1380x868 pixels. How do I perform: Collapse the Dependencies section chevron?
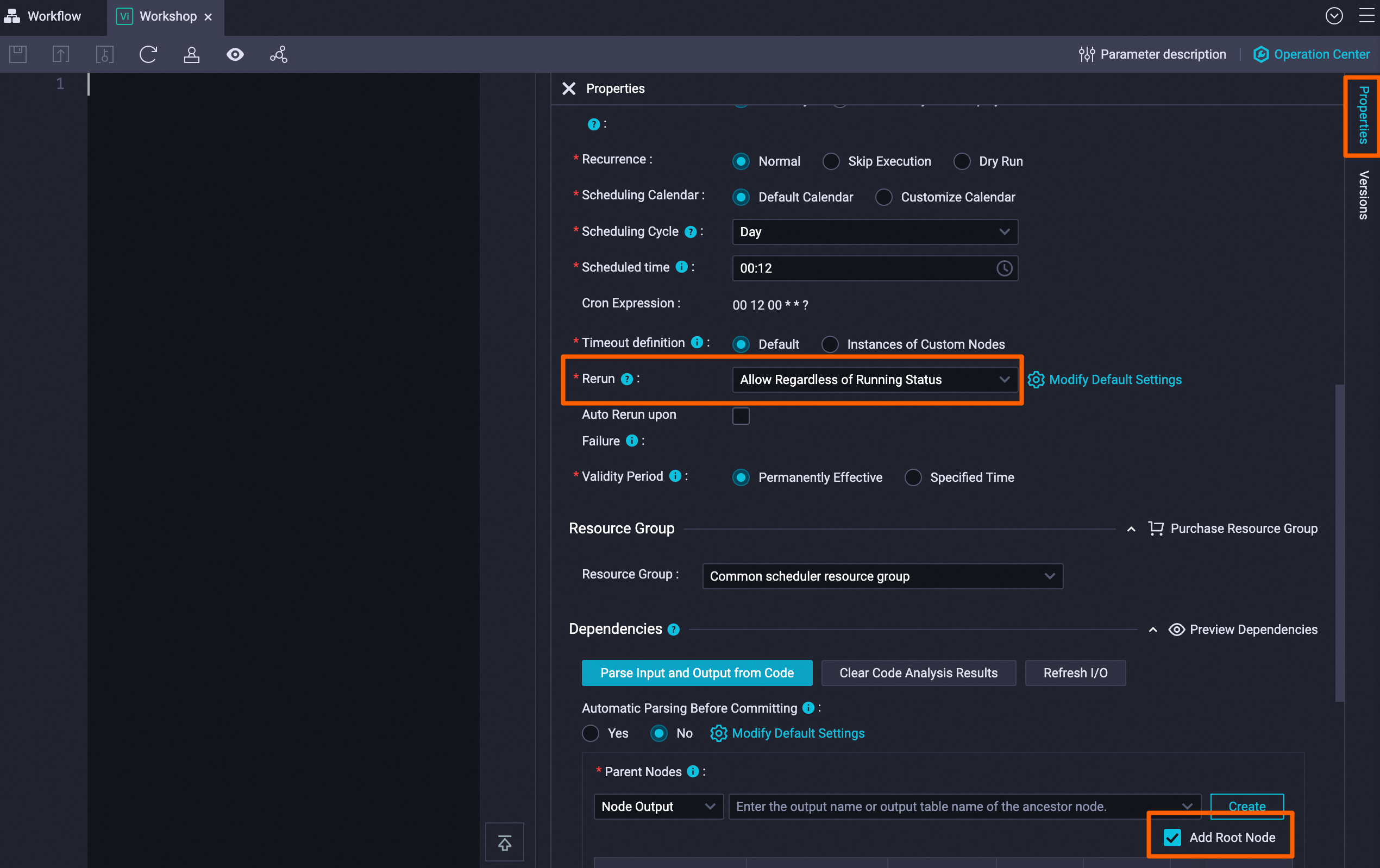(x=1153, y=630)
